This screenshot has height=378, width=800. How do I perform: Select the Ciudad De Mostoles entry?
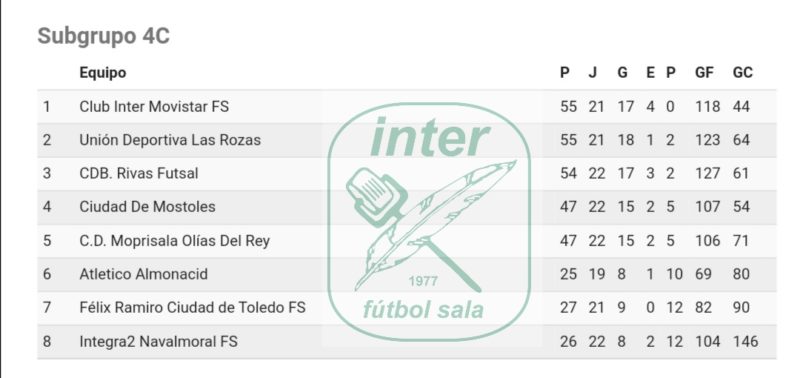(x=147, y=207)
